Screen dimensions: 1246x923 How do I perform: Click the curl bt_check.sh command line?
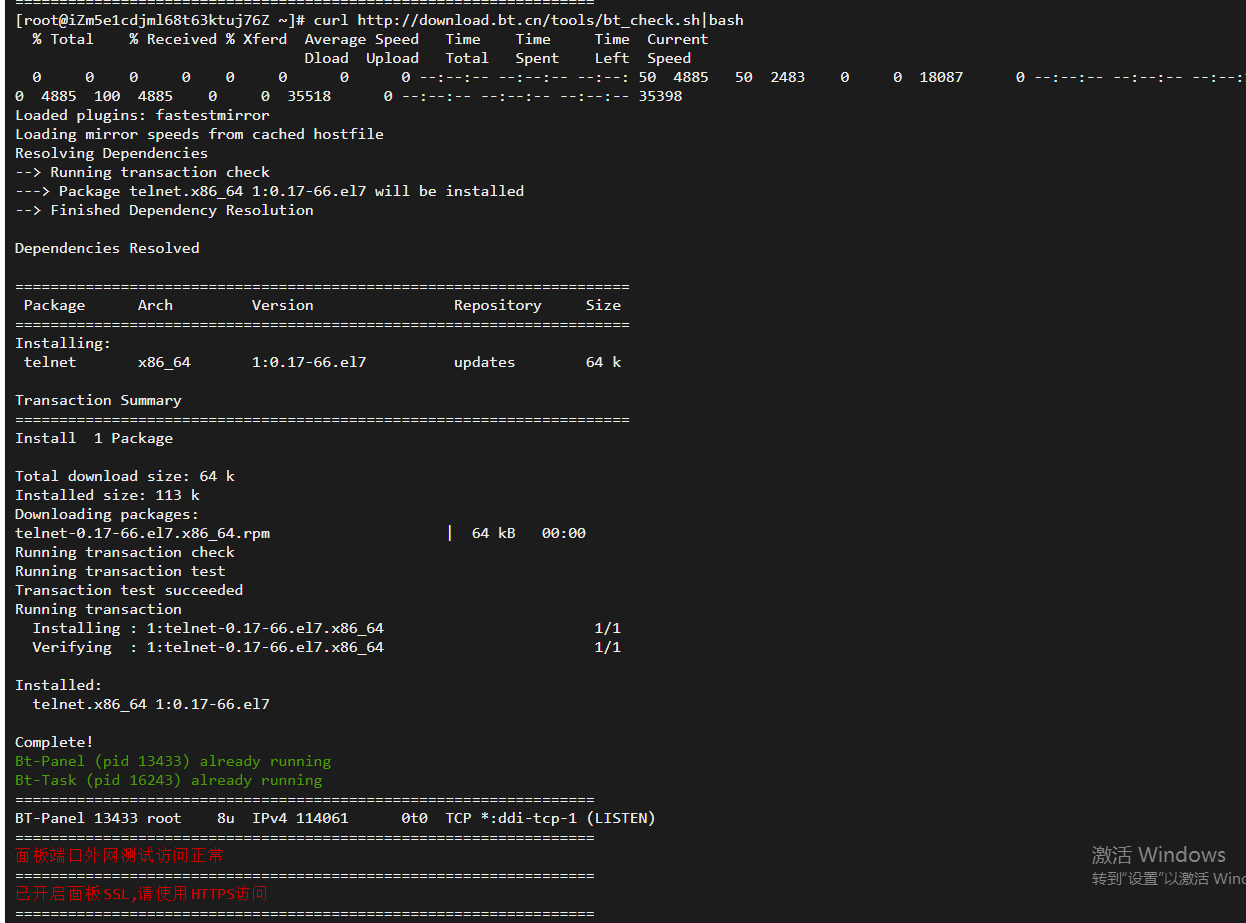379,20
